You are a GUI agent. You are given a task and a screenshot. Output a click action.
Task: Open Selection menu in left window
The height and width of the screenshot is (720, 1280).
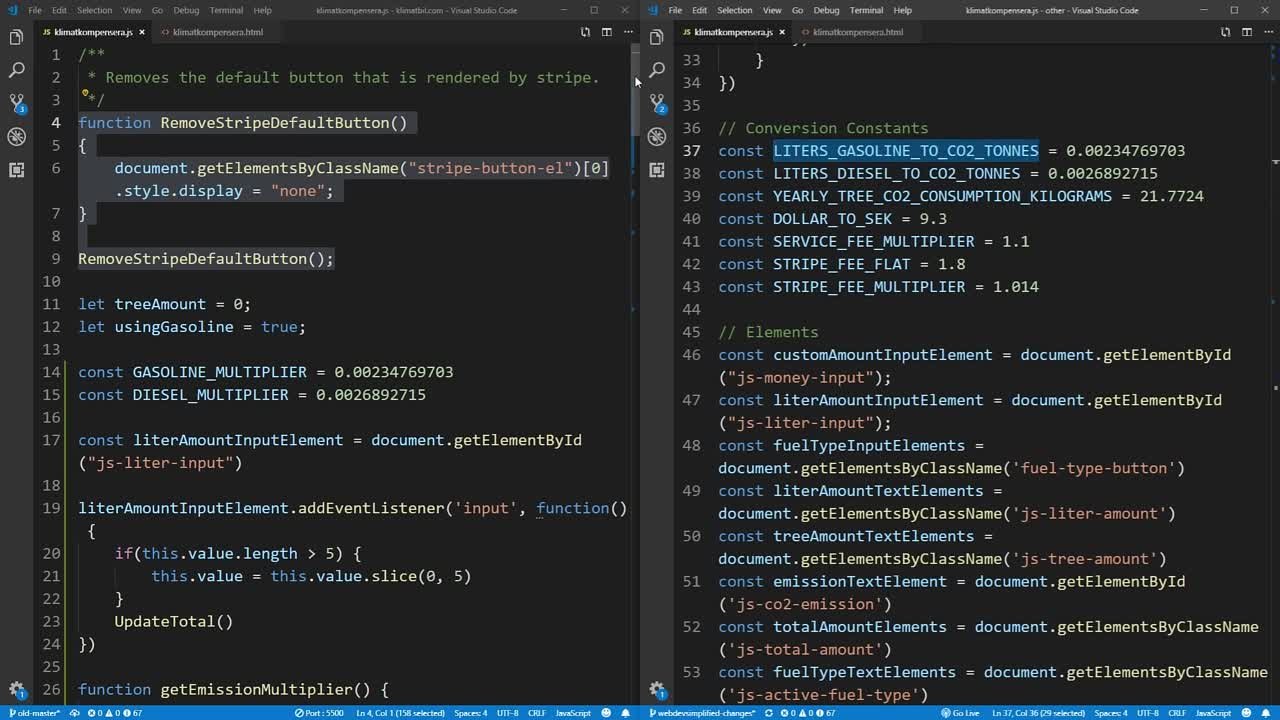(94, 10)
